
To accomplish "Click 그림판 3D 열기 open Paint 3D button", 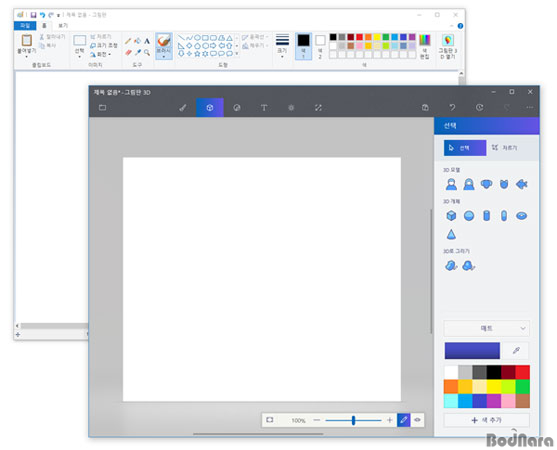I will [x=448, y=46].
